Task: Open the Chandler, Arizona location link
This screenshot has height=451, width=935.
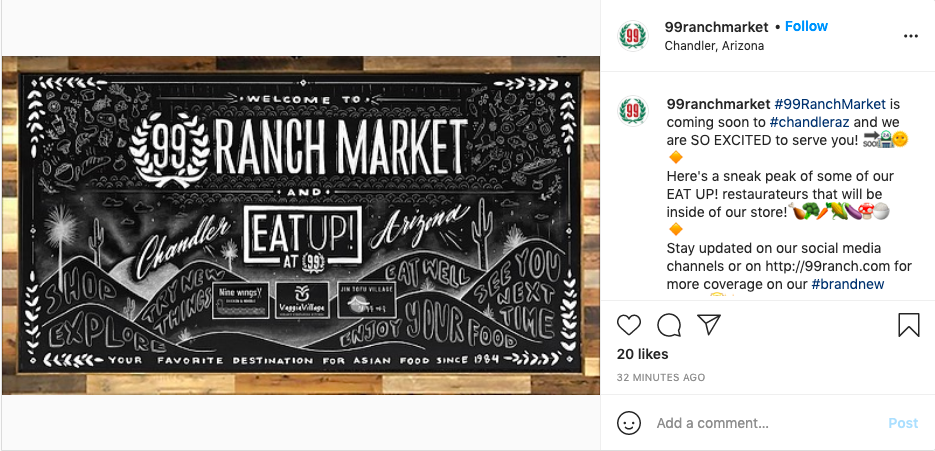Action: click(x=714, y=46)
